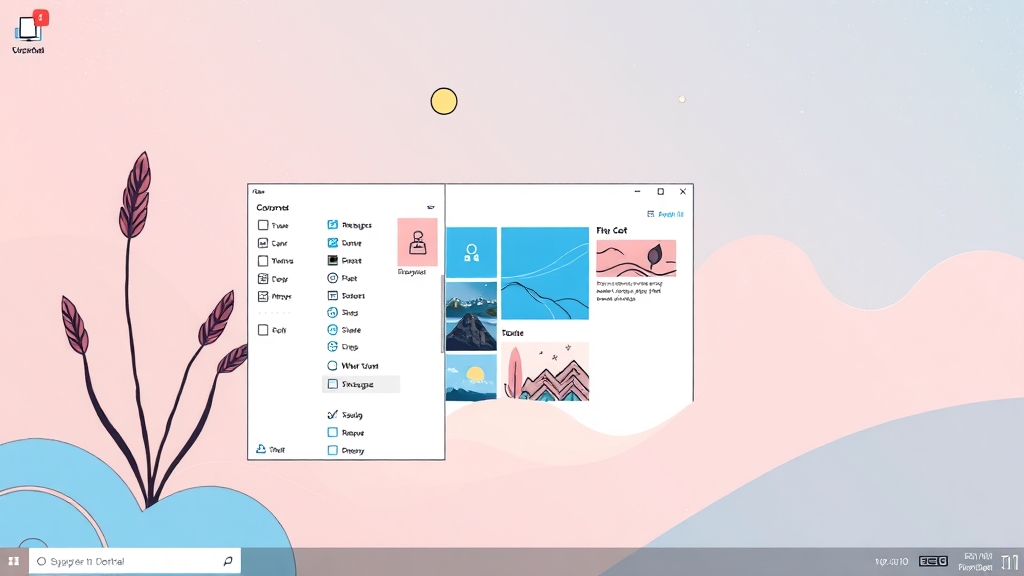This screenshot has width=1024, height=576.
Task: Click the keyboard indicator icon in system tray
Action: [x=933, y=561]
